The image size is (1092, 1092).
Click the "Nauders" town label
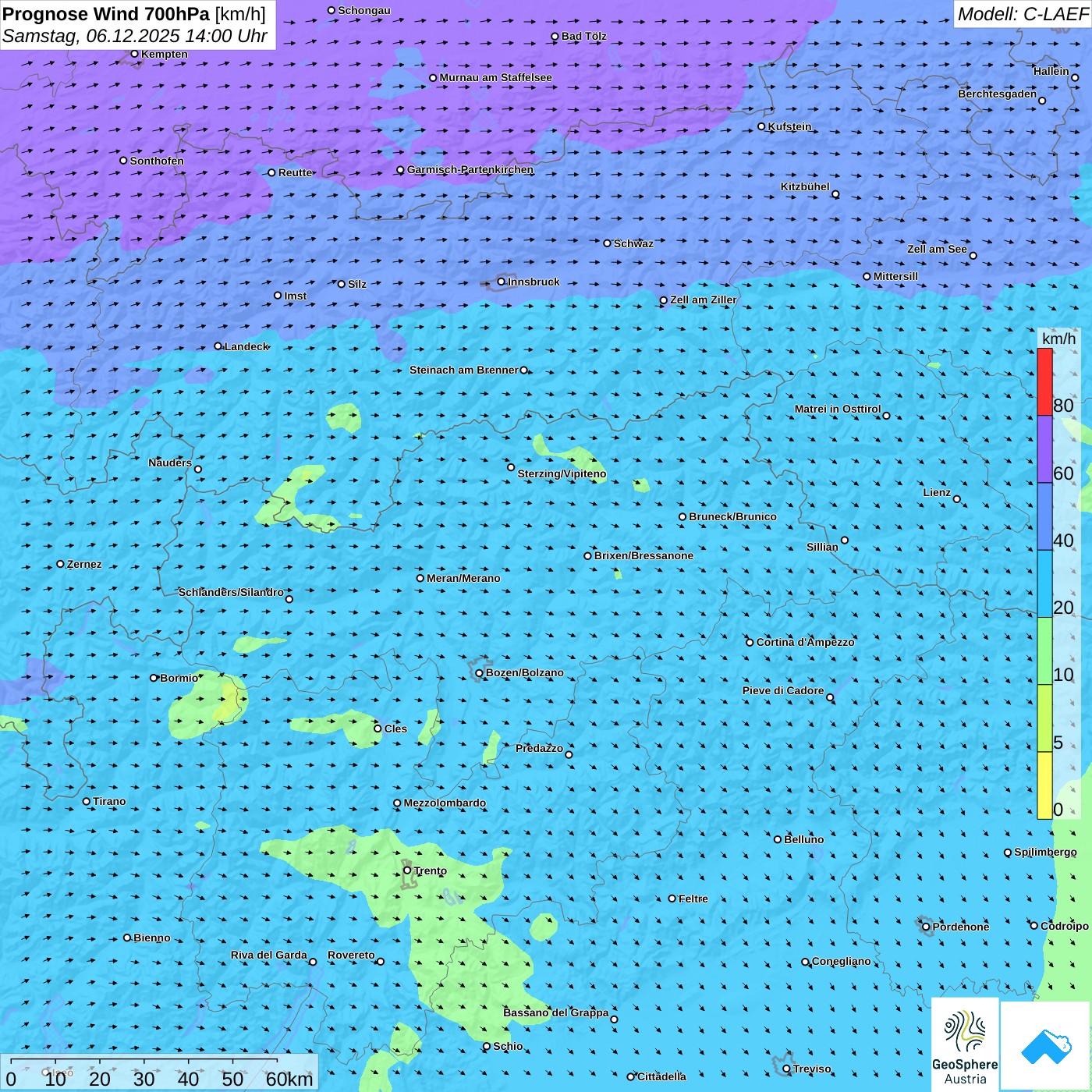[x=170, y=463]
